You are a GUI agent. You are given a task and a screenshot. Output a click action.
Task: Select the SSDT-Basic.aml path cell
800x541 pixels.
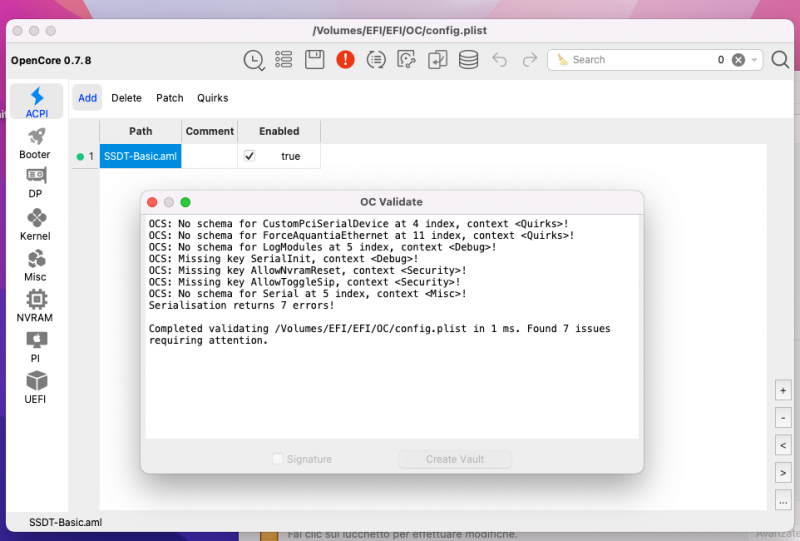point(140,156)
